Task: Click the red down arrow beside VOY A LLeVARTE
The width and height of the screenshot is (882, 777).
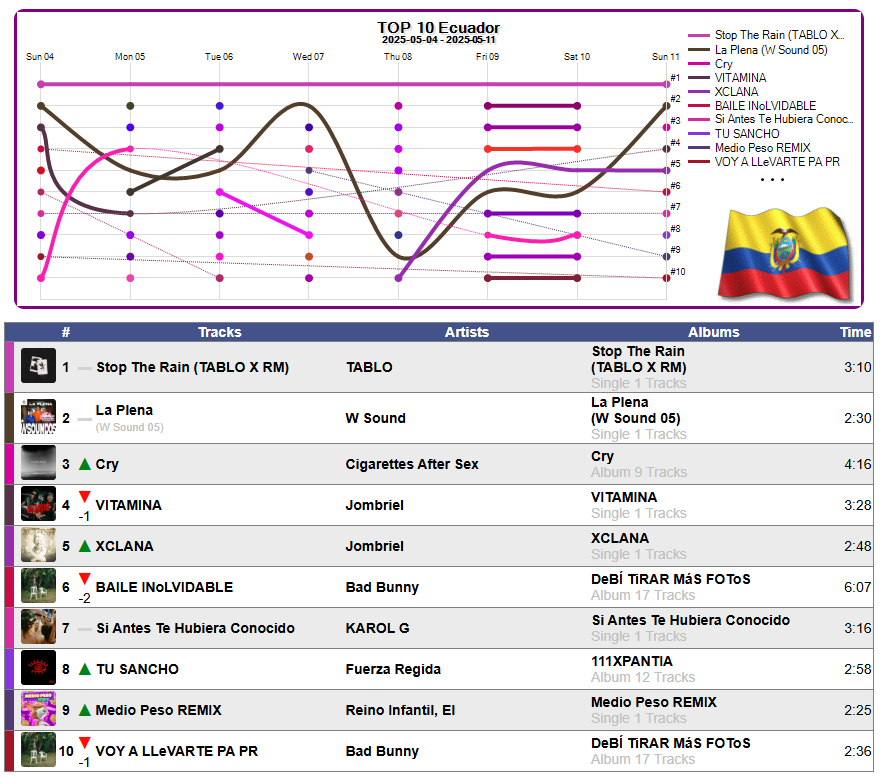Action: [x=85, y=743]
